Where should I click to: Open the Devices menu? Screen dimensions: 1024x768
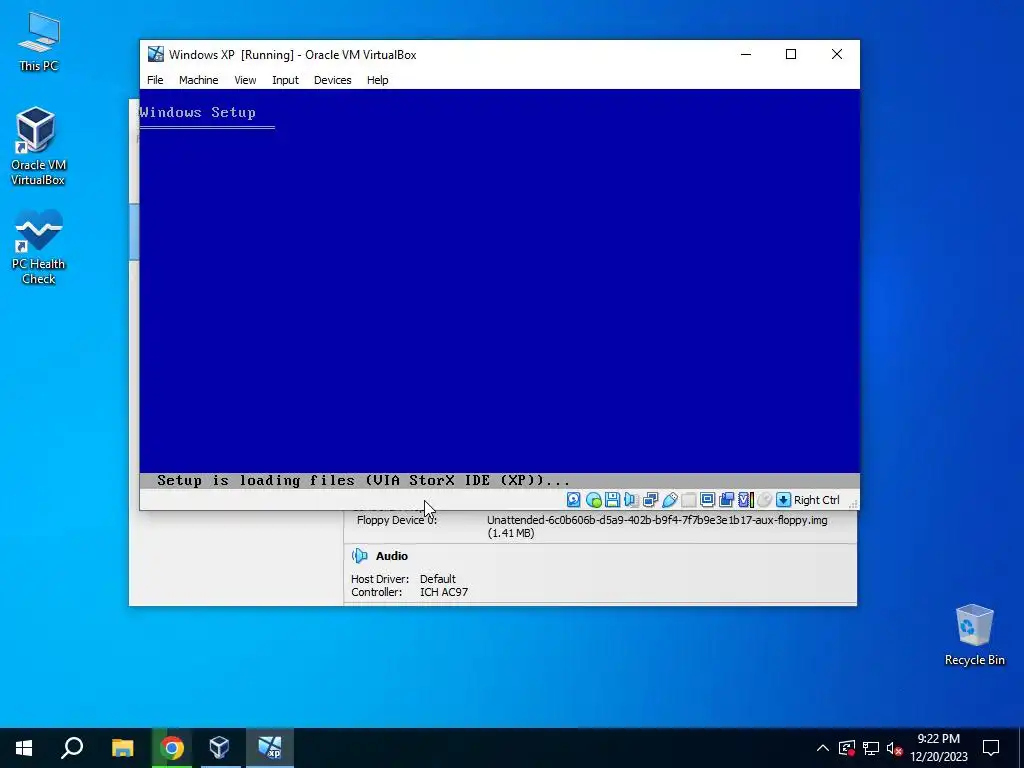tap(332, 80)
